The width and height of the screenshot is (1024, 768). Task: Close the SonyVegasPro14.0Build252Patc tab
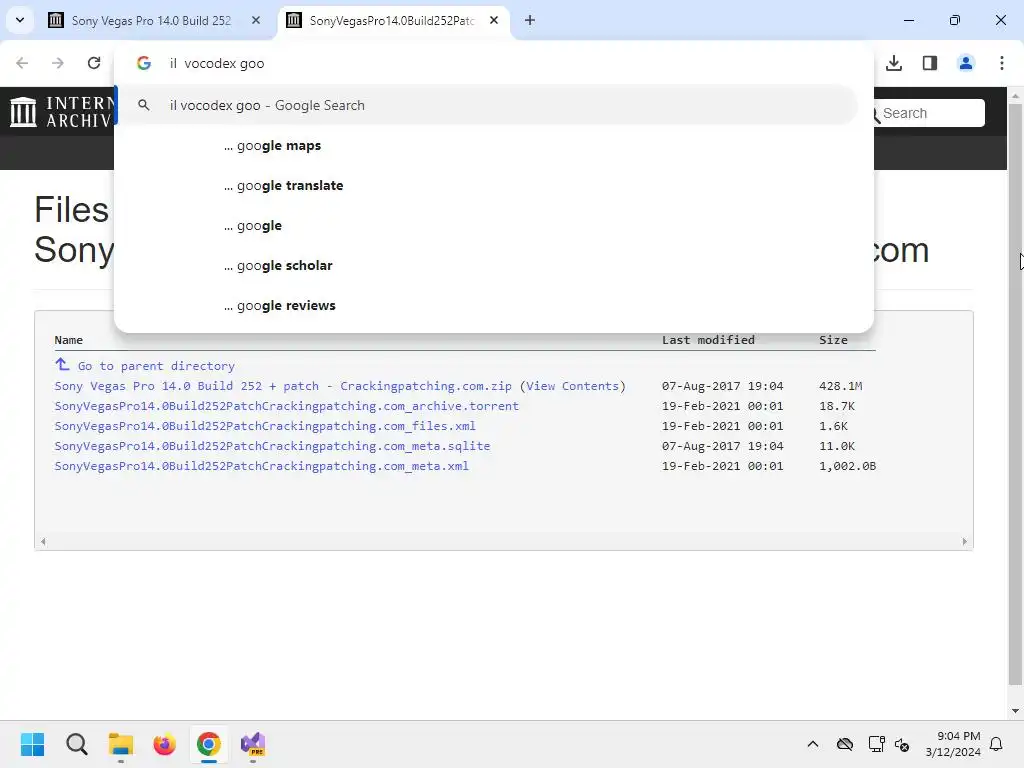494,20
